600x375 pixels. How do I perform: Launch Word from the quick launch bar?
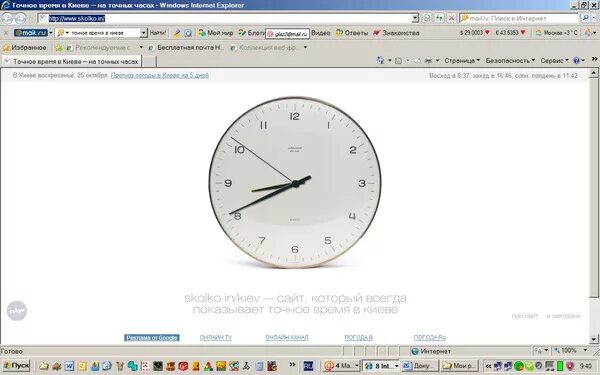69,366
